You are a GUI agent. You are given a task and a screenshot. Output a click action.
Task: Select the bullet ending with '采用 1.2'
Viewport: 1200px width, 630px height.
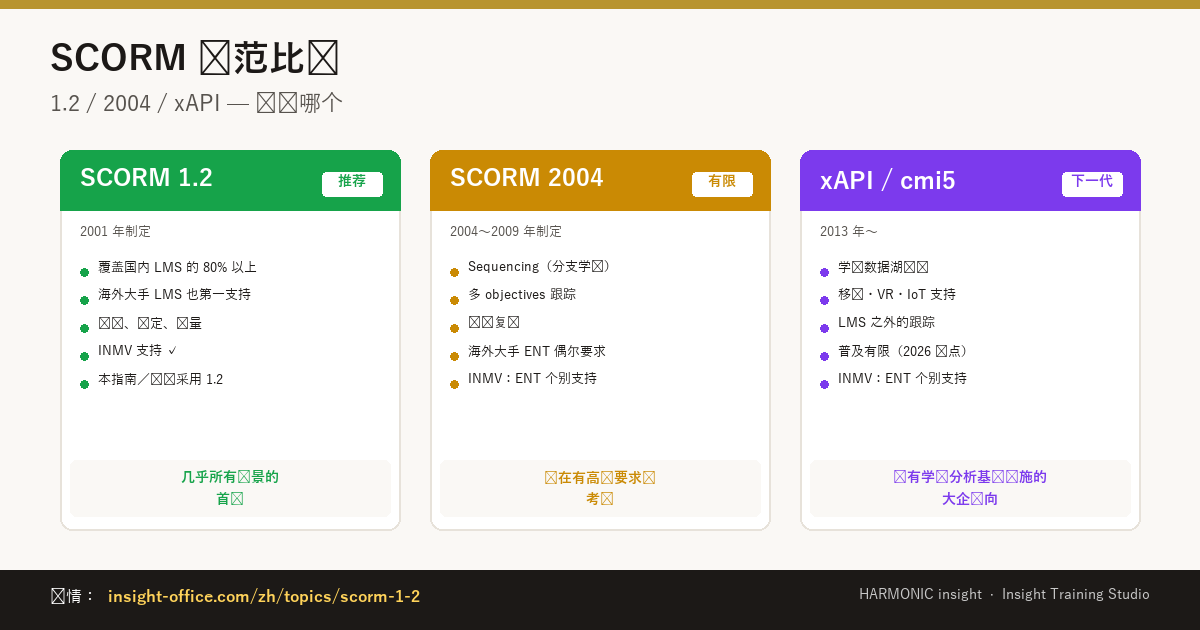tap(160, 379)
